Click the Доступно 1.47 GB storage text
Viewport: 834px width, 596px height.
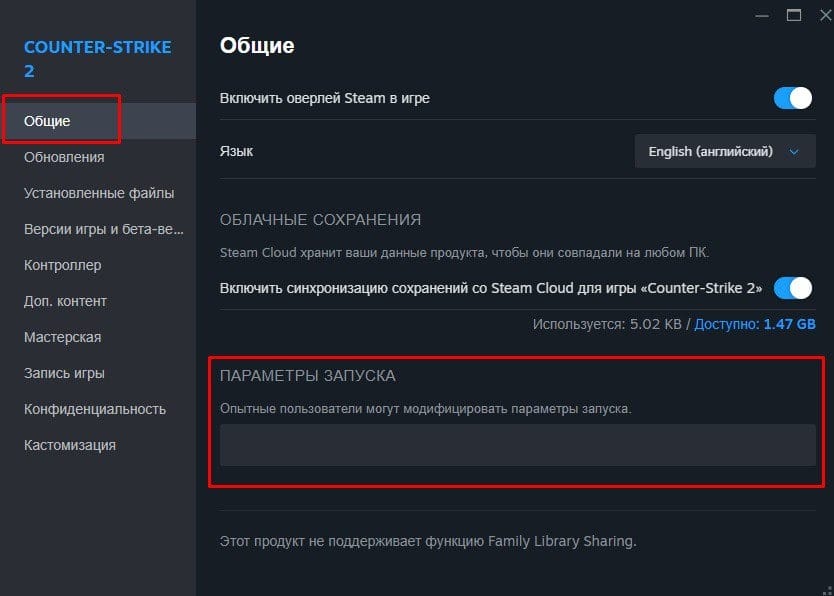[x=755, y=325]
